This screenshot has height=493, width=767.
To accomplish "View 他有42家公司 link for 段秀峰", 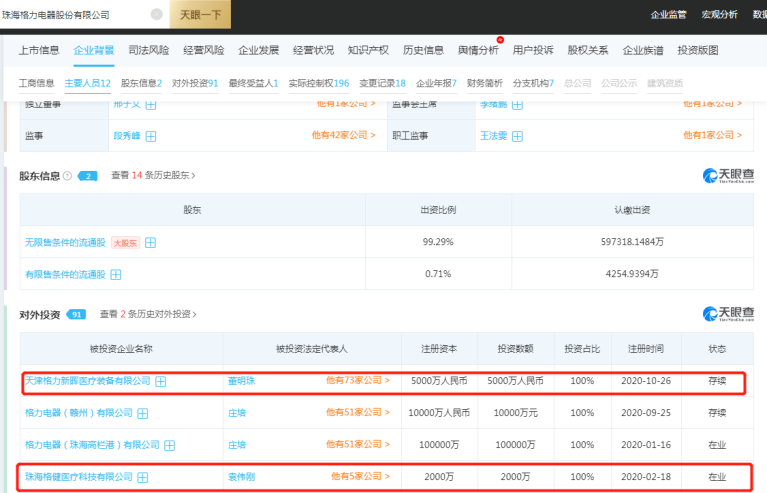I will [343, 135].
